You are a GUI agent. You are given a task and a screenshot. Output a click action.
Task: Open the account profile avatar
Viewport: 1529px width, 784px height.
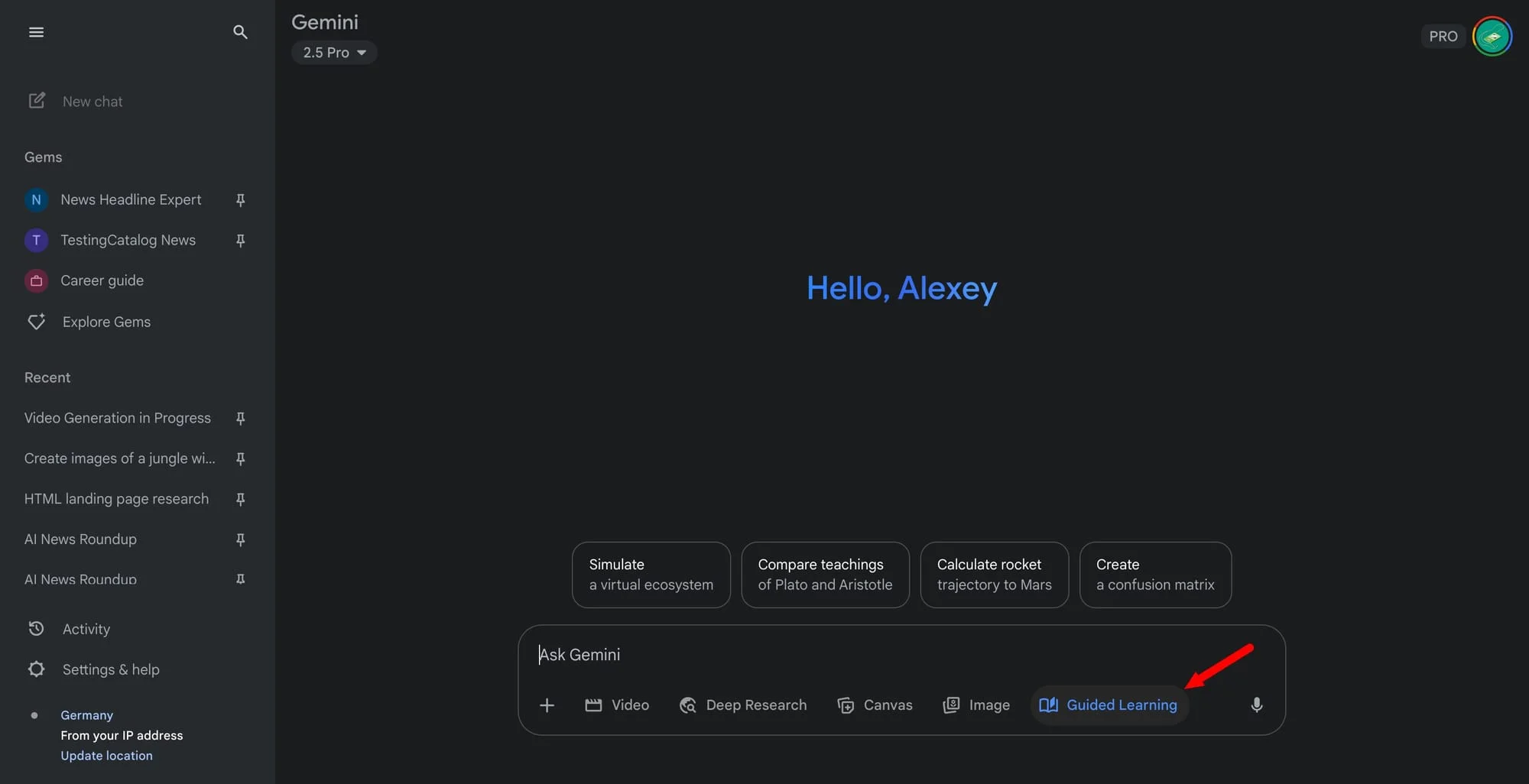coord(1492,36)
